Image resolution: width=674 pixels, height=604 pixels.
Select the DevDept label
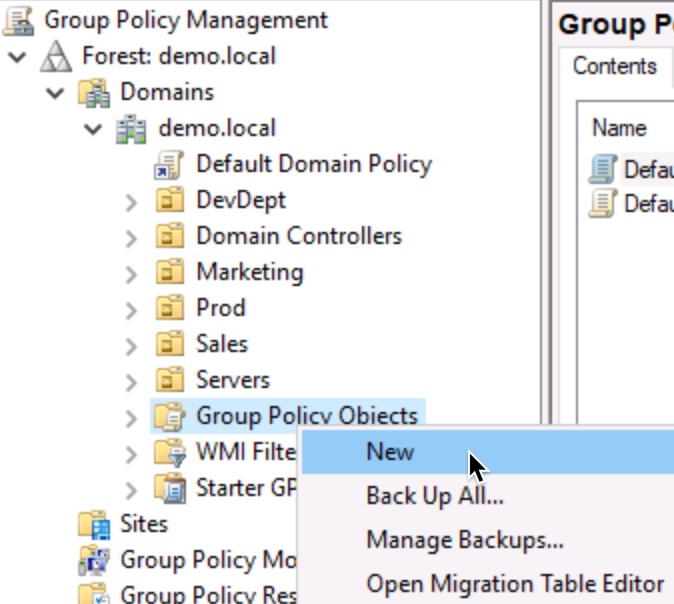tap(241, 201)
